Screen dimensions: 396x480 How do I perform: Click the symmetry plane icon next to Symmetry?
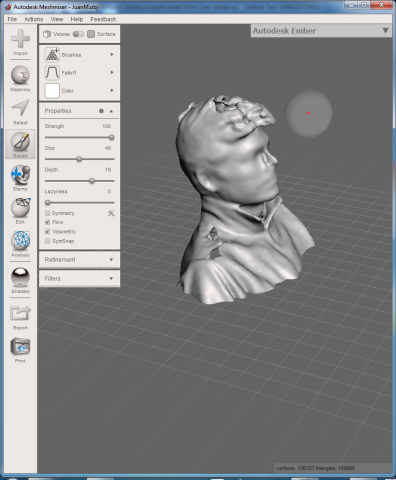click(x=111, y=213)
